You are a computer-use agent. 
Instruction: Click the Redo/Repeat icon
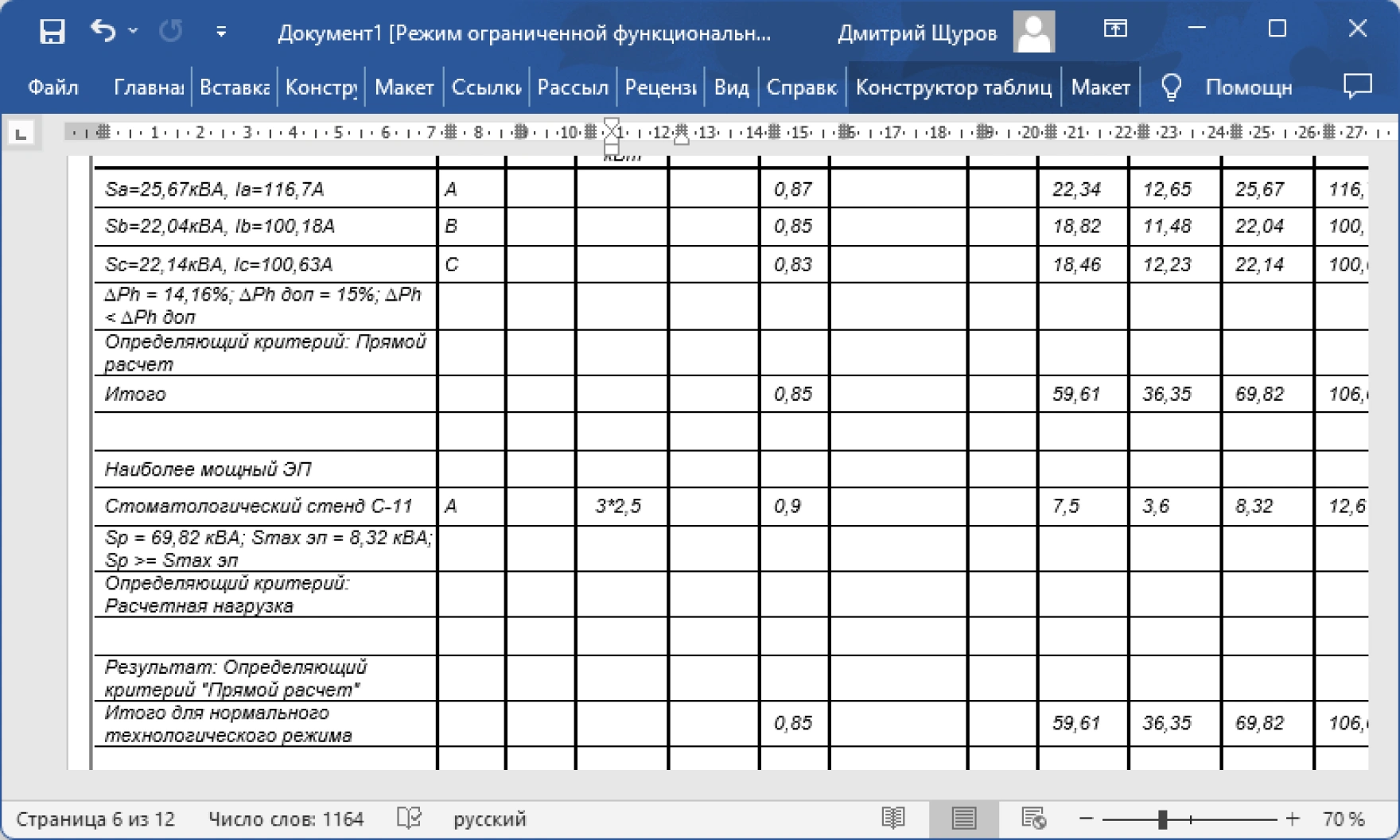[x=170, y=32]
